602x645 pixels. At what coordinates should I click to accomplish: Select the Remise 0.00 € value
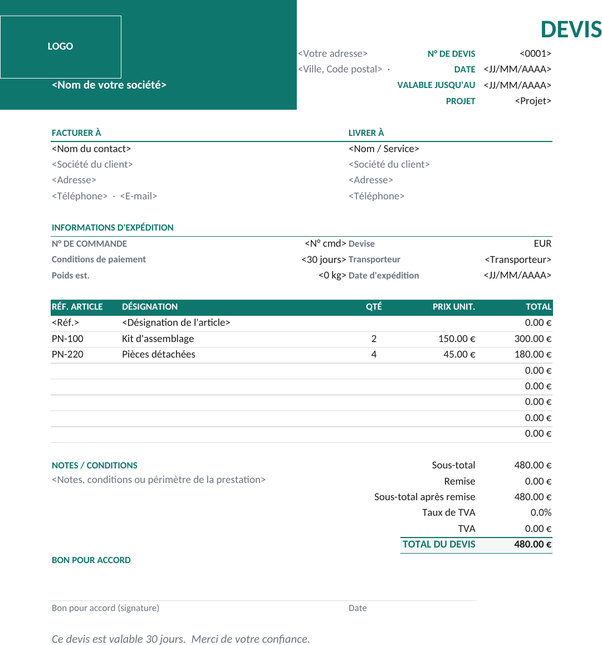538,481
